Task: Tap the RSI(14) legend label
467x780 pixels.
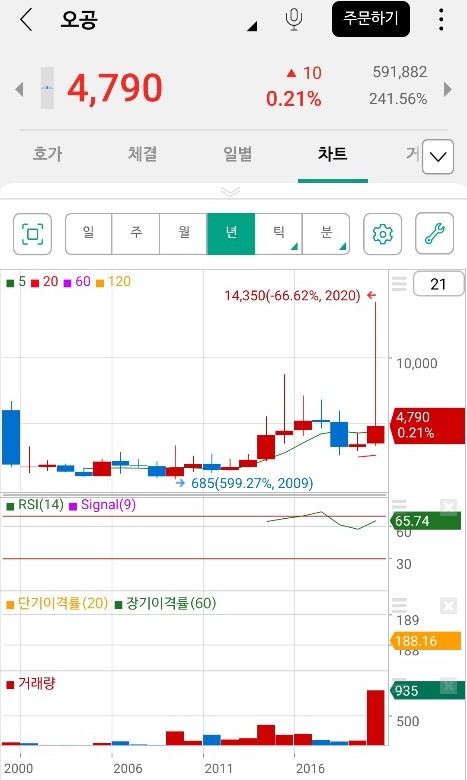Action: pos(35,505)
